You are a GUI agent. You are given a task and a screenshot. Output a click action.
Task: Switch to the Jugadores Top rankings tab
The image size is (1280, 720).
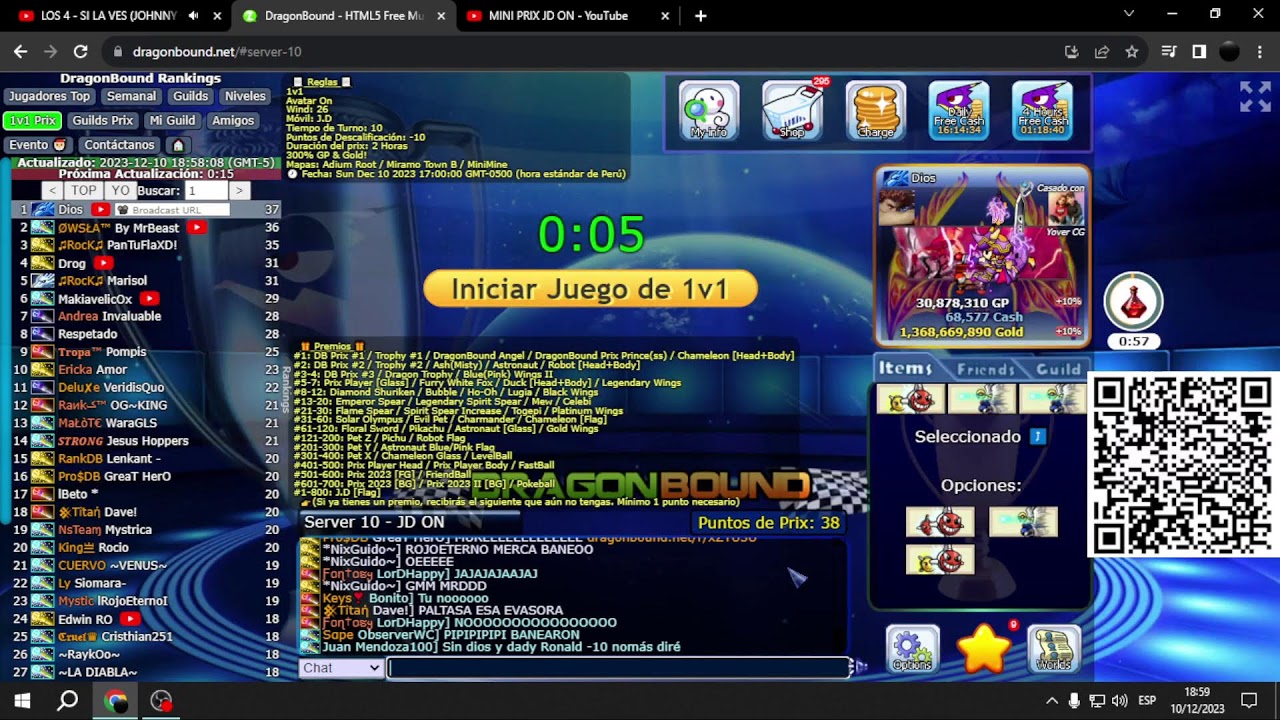[49, 97]
